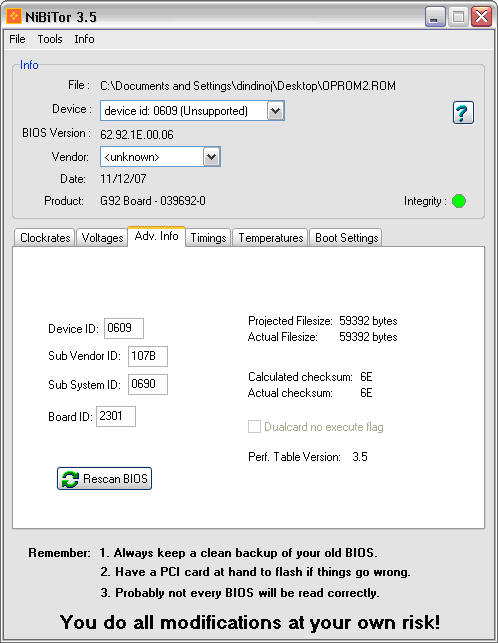Minimize the NiBiTor window
This screenshot has width=498, height=643.
click(435, 17)
